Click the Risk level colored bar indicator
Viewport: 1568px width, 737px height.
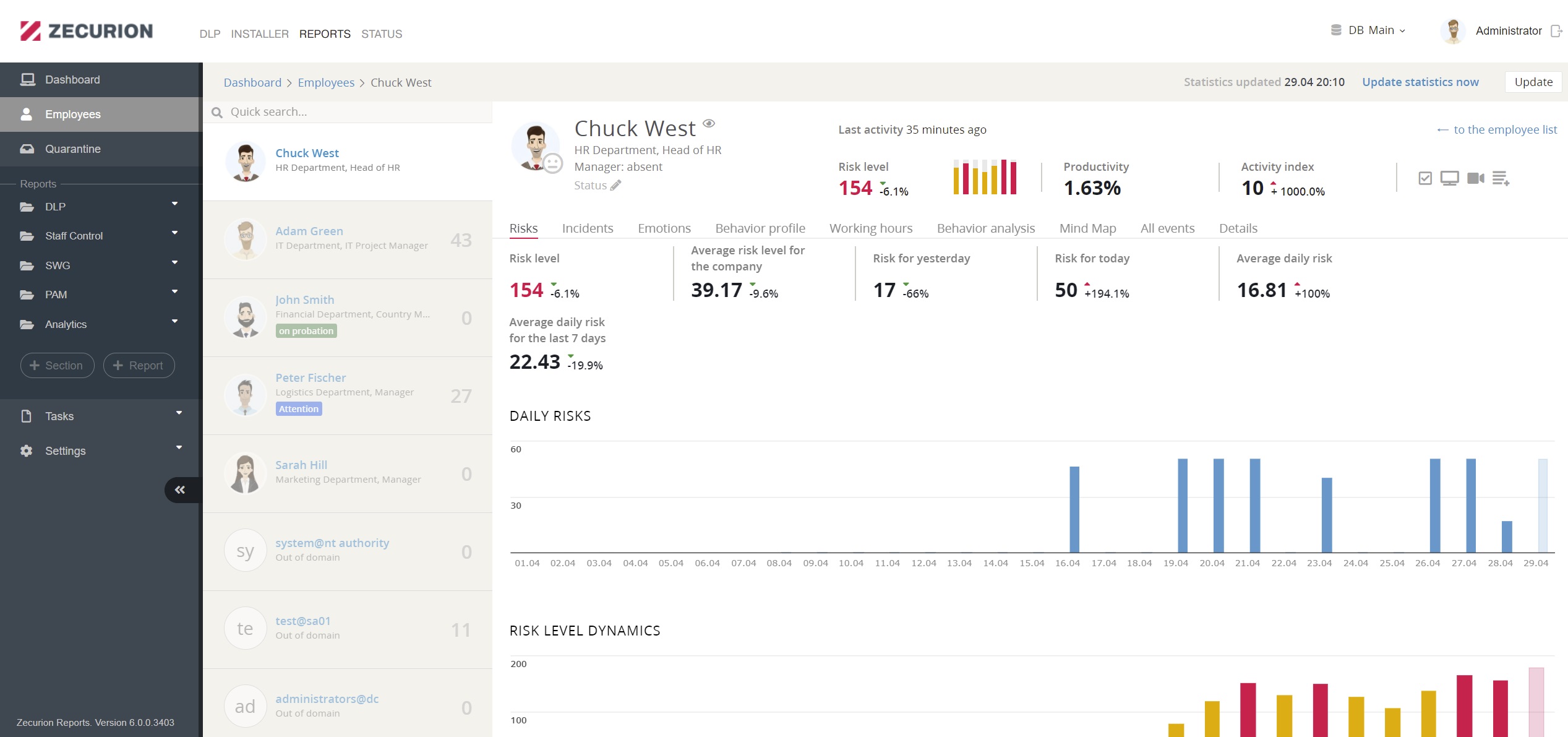985,177
